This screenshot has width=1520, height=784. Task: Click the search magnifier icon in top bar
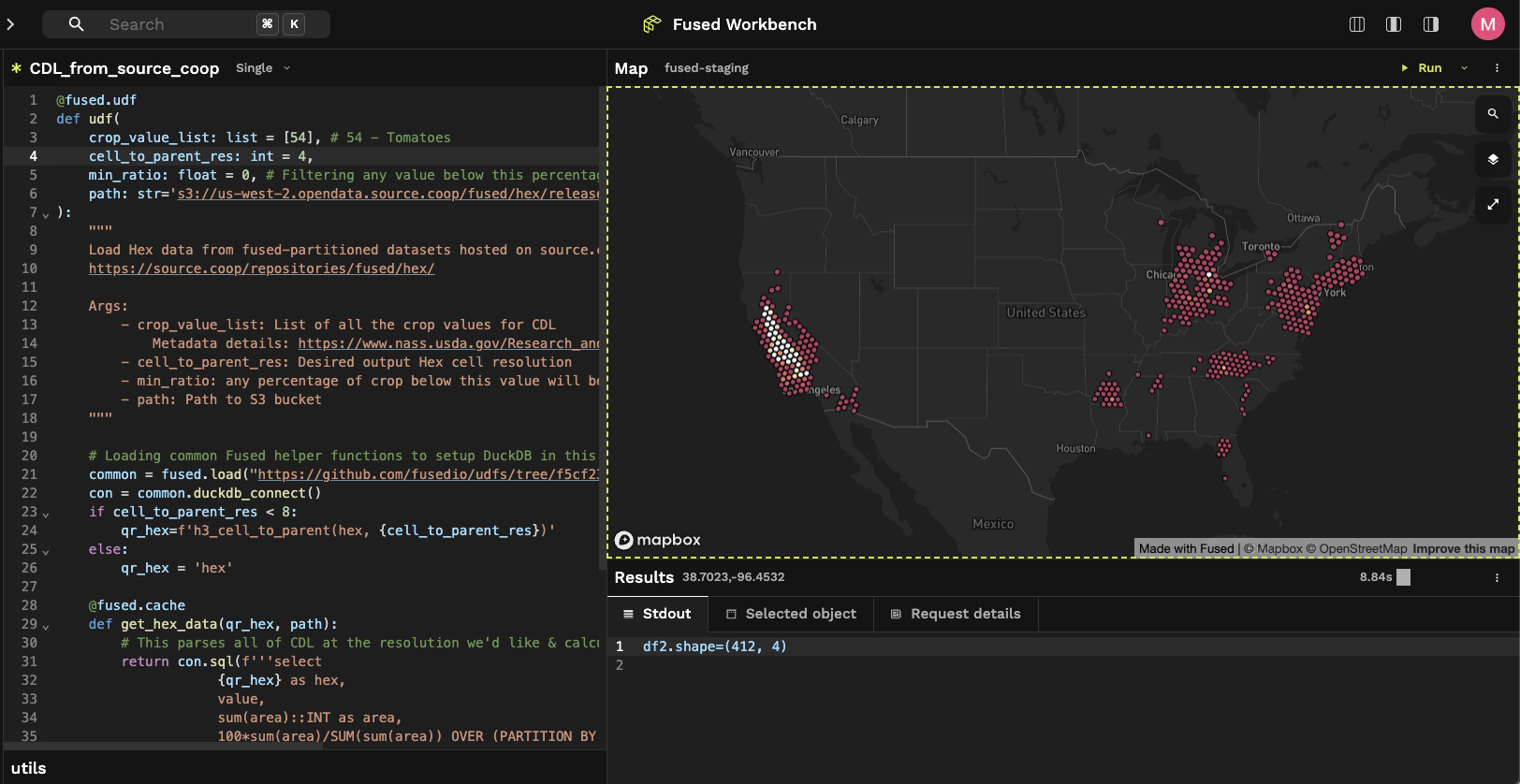click(x=77, y=24)
